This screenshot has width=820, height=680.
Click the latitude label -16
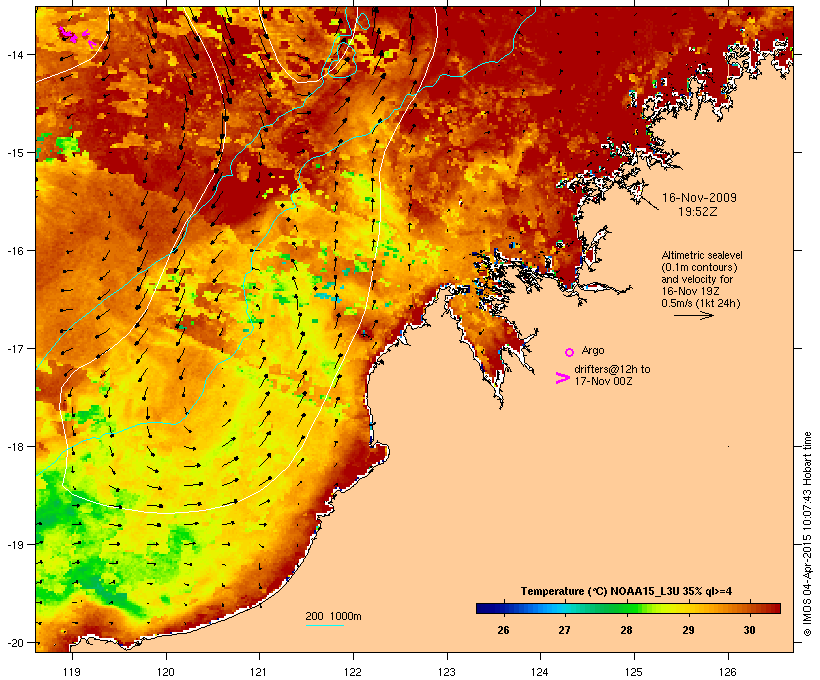[14, 251]
